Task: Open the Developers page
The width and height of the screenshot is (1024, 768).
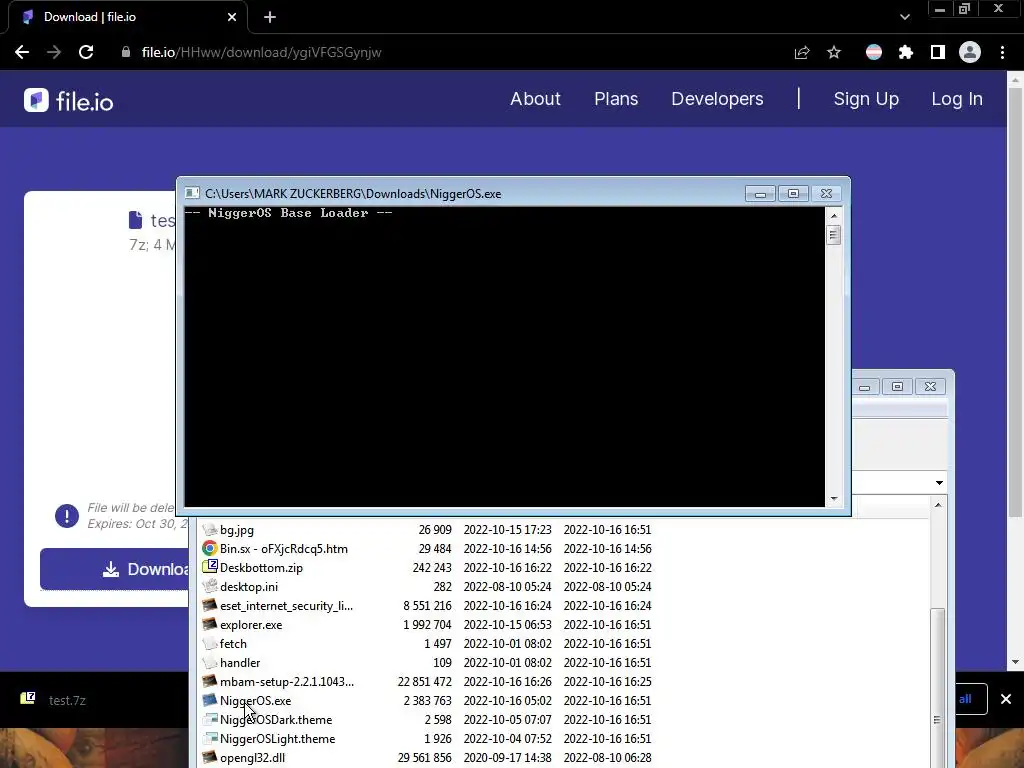Action: tap(717, 99)
